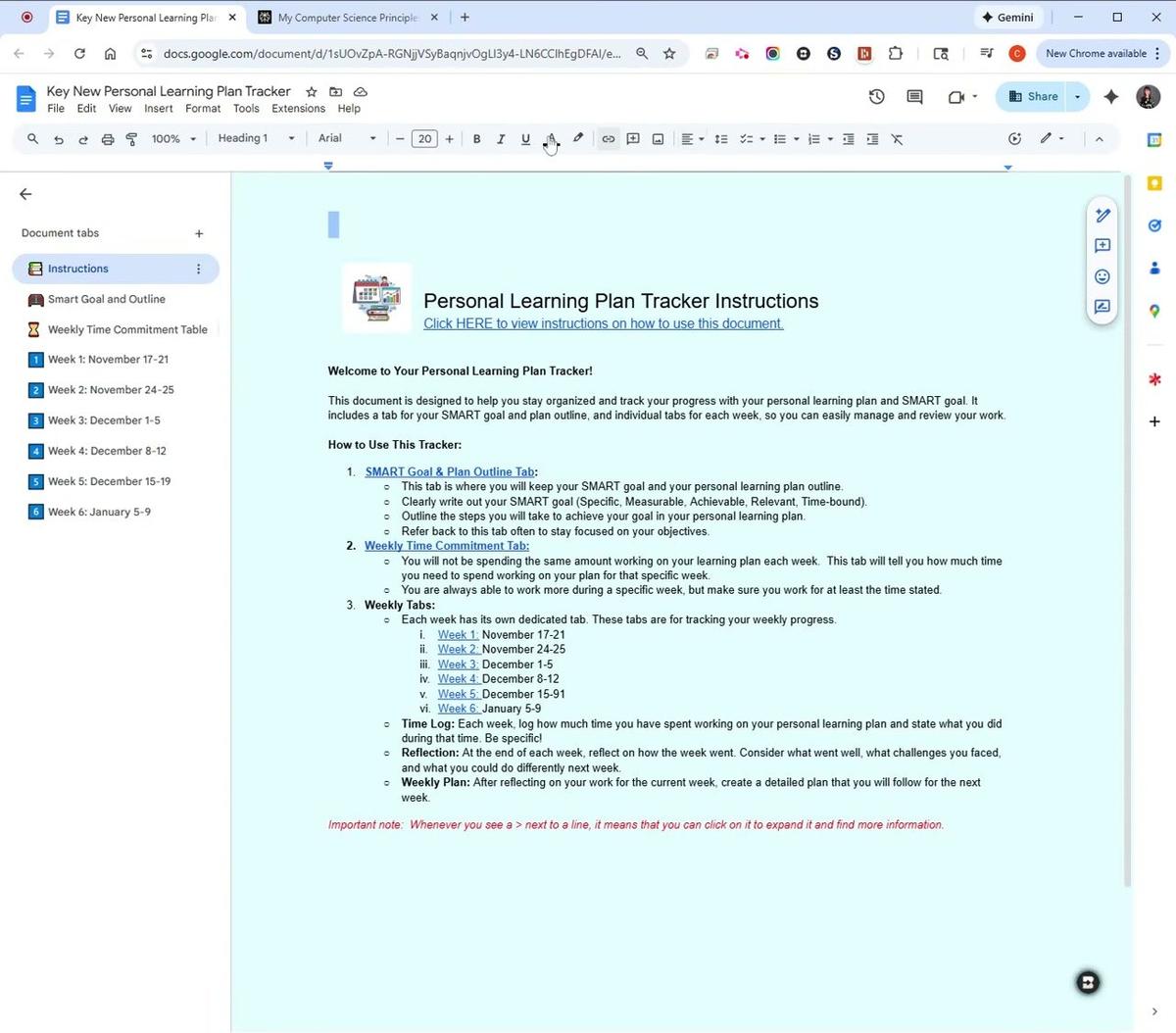The height and width of the screenshot is (1033, 1176).
Task: Toggle bold formatting on selected text
Action: click(476, 138)
